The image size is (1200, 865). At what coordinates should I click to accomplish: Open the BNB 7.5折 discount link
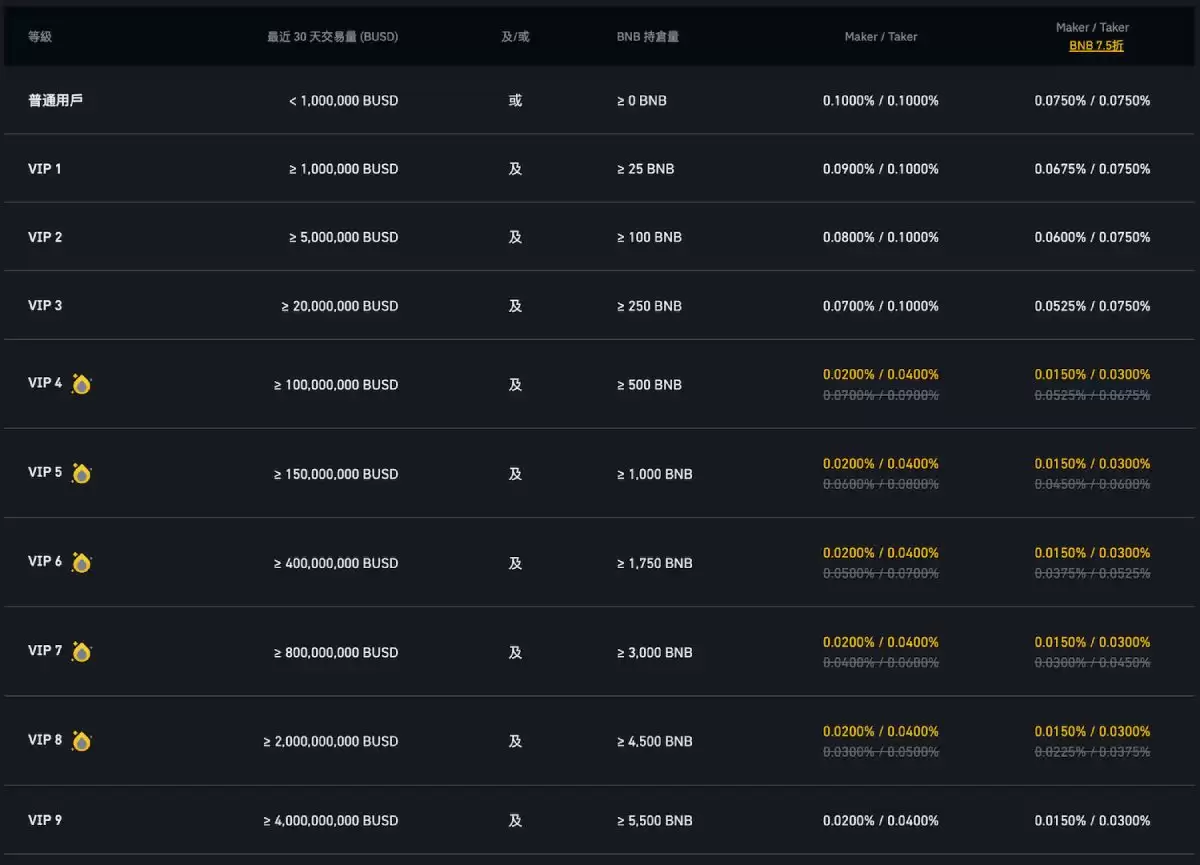tap(1096, 46)
